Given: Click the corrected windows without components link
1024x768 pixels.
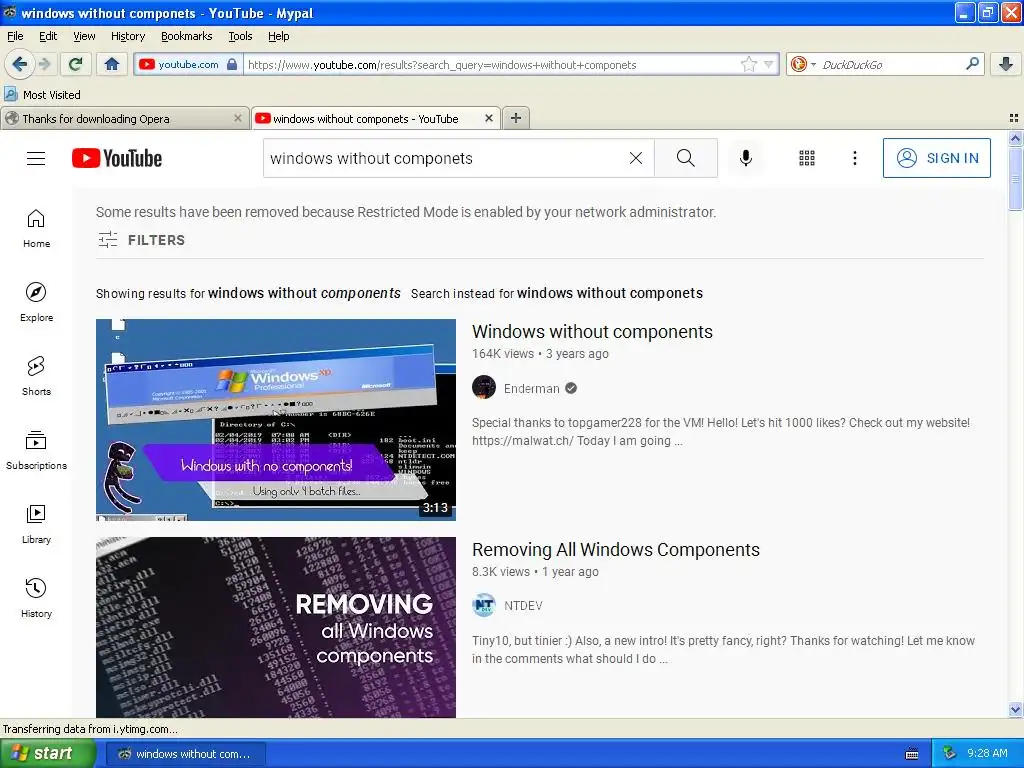Looking at the screenshot, I should click(x=304, y=293).
